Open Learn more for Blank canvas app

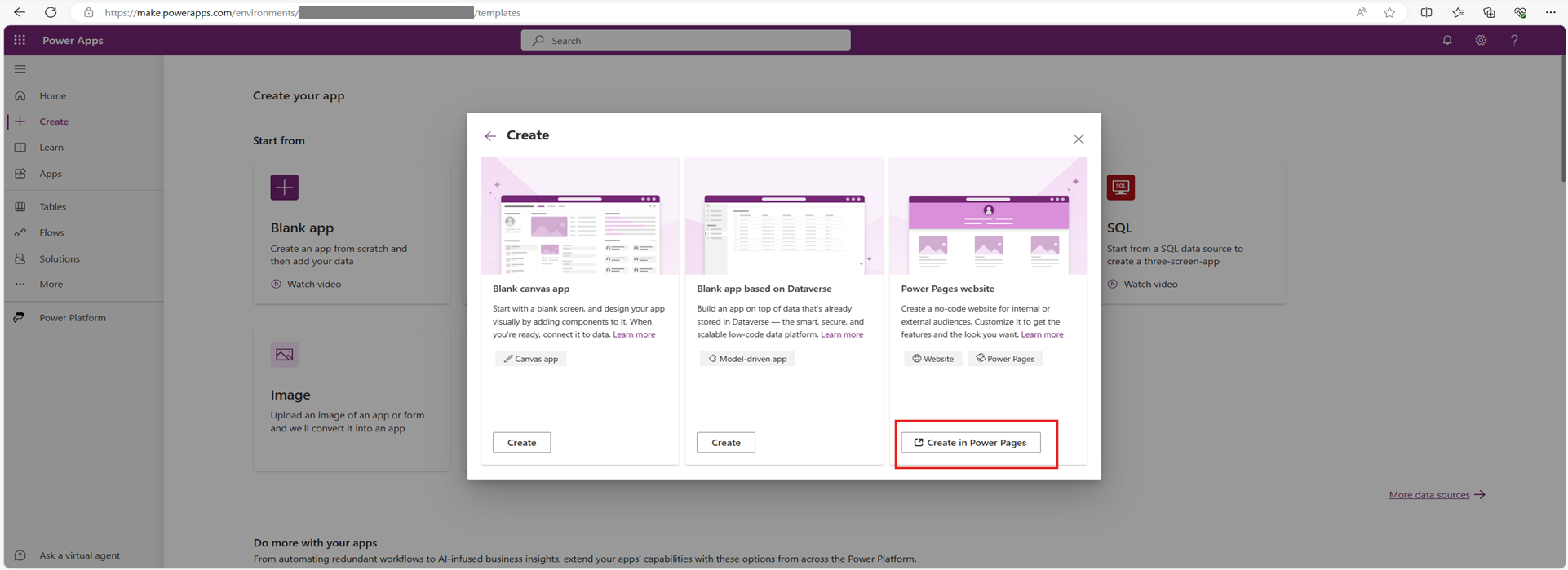point(634,334)
